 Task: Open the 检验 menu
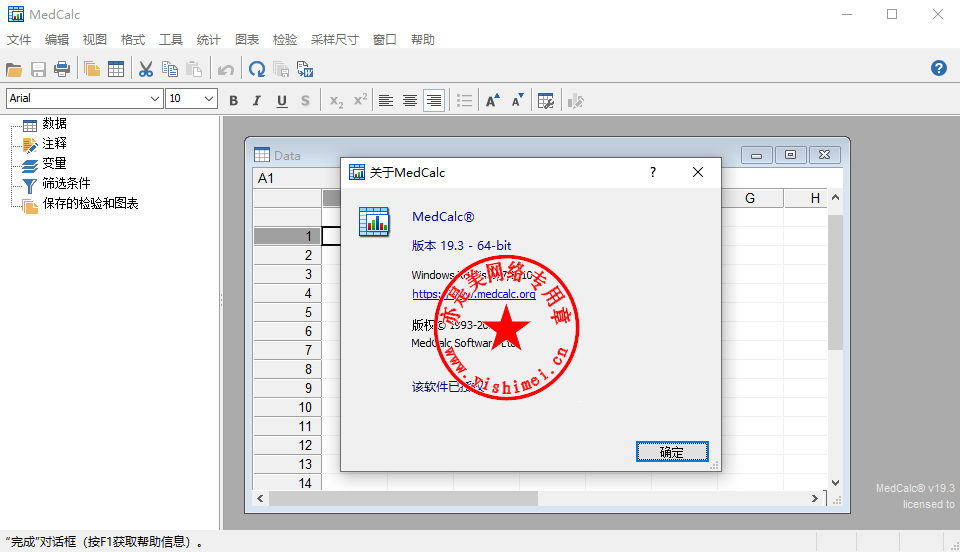[x=285, y=40]
